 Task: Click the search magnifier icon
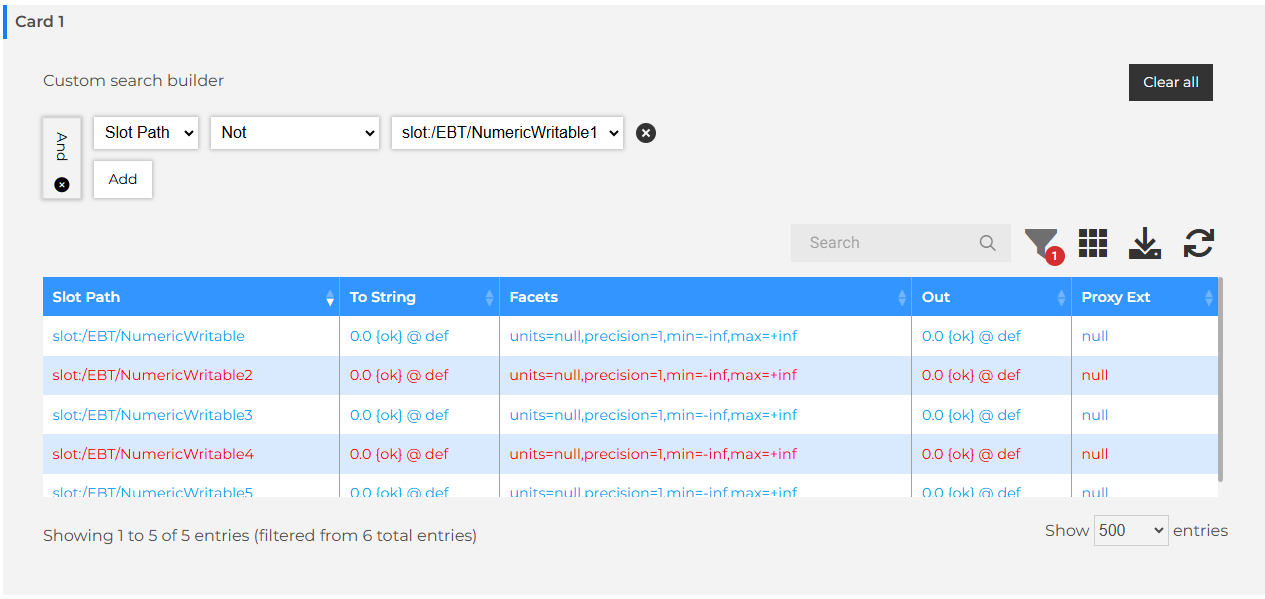[987, 243]
